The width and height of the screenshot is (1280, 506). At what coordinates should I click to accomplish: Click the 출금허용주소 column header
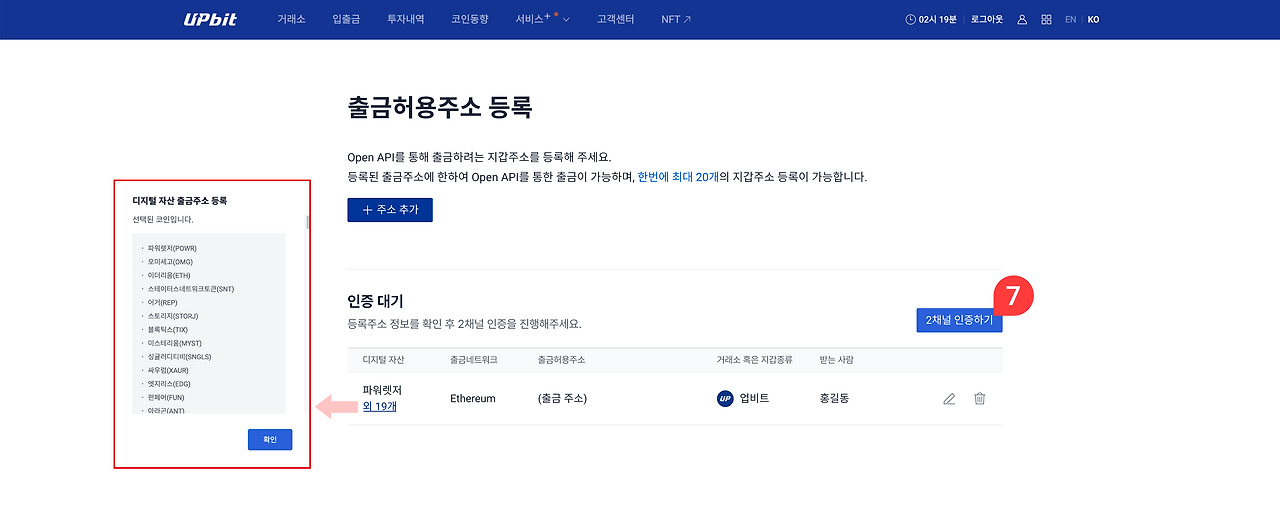(561, 359)
